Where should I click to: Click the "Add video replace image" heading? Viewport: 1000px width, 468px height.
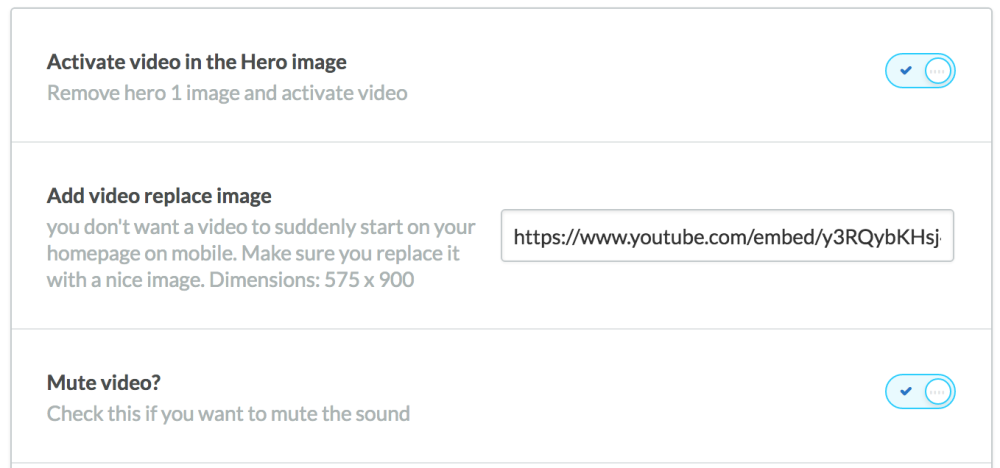tap(159, 196)
